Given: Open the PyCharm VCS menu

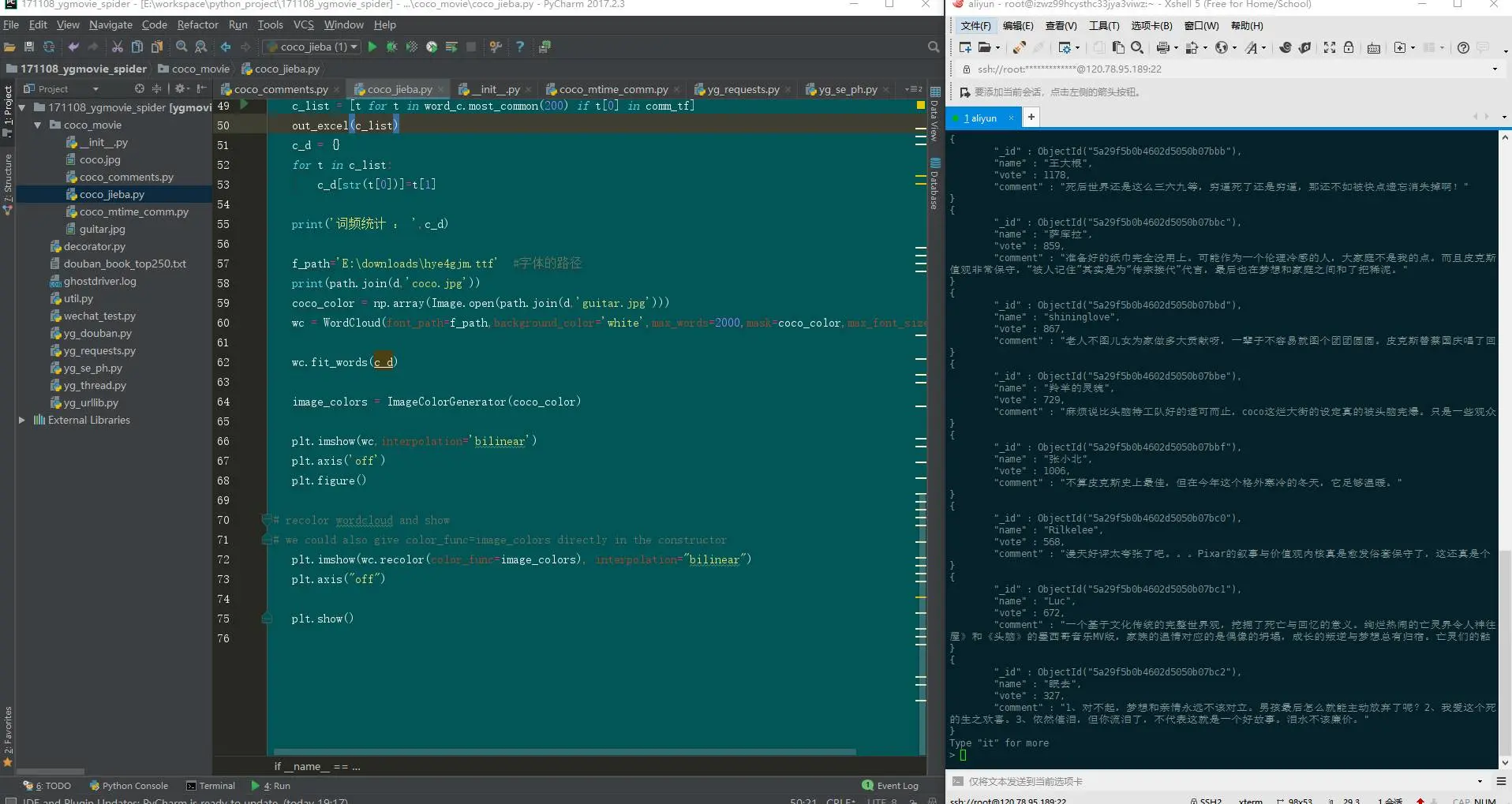Looking at the screenshot, I should pos(303,24).
